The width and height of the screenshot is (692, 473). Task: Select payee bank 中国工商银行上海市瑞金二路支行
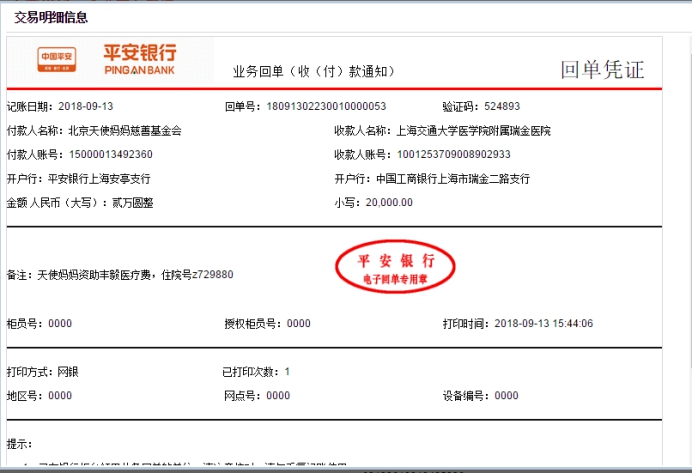point(453,179)
